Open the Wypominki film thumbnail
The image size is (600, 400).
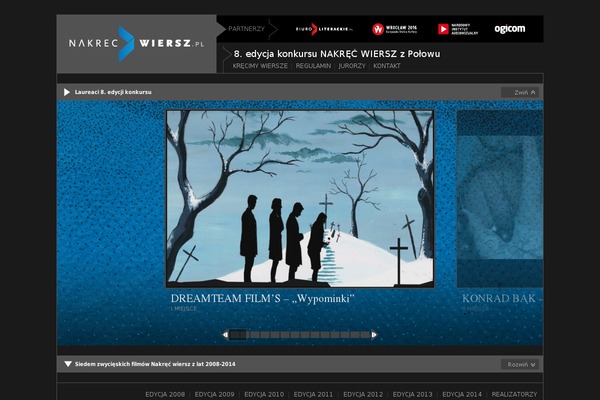coord(300,198)
